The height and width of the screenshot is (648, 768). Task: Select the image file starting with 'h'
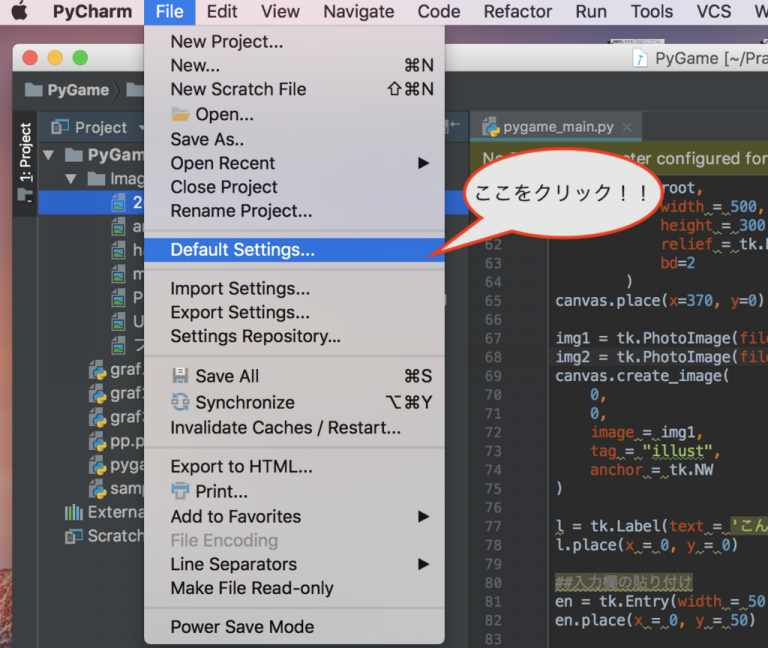127,250
